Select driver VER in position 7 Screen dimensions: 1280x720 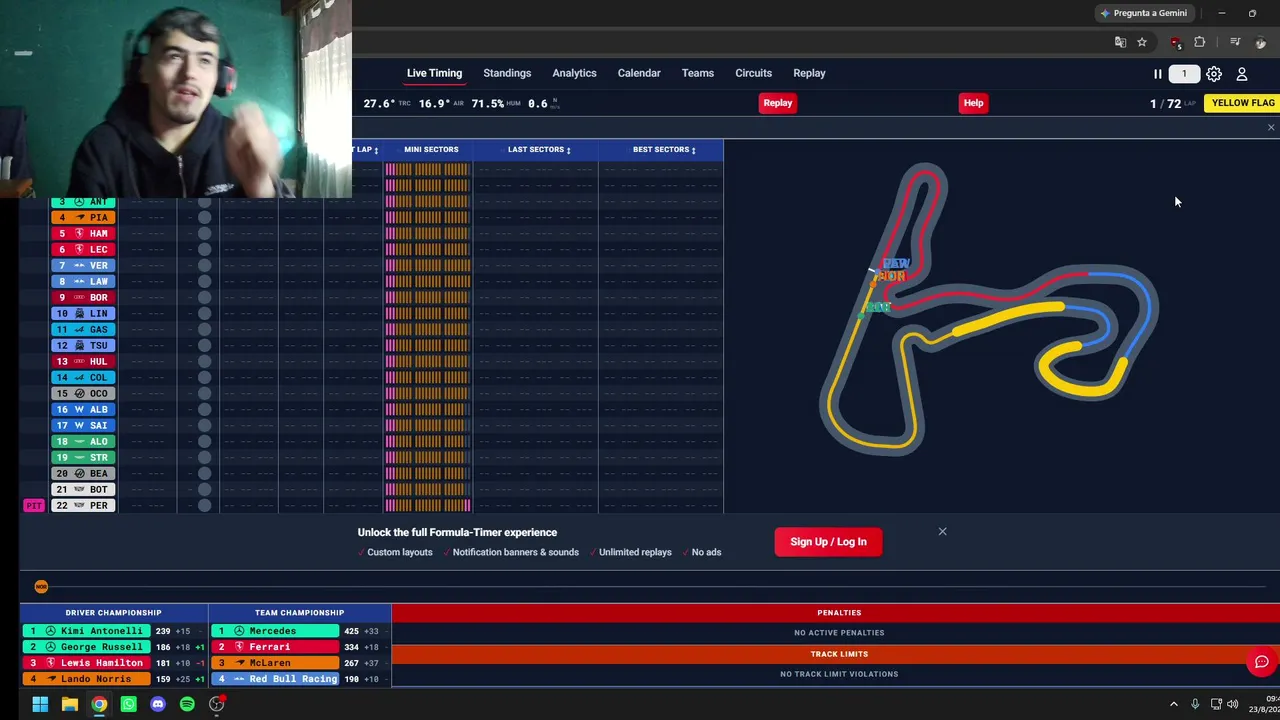click(x=82, y=266)
